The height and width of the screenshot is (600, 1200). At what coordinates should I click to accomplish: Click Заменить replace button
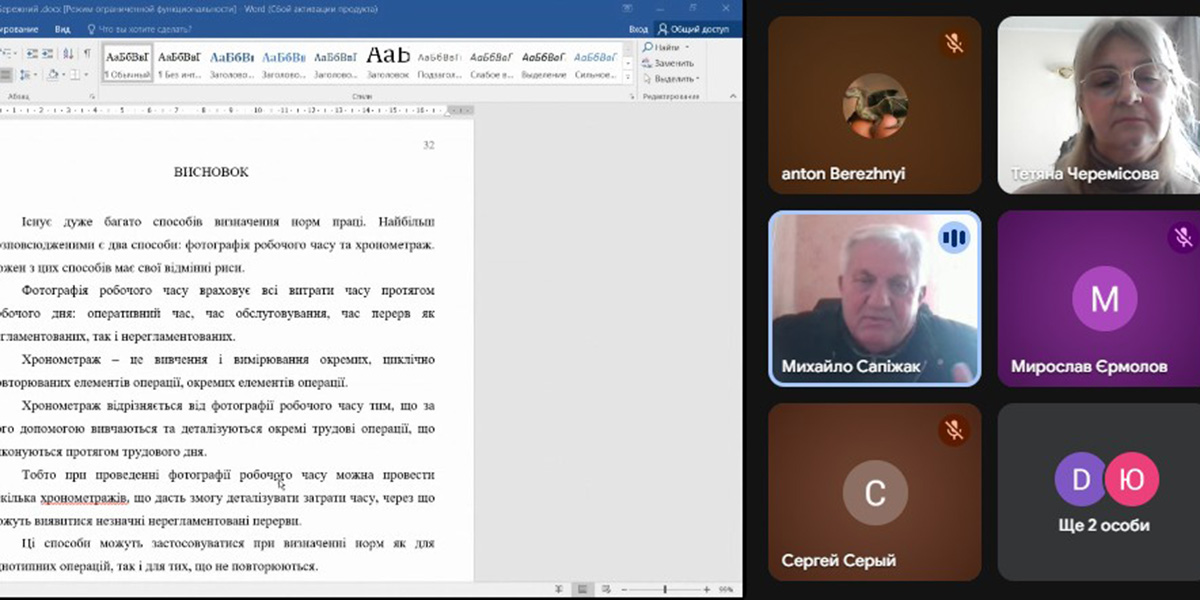[x=668, y=63]
